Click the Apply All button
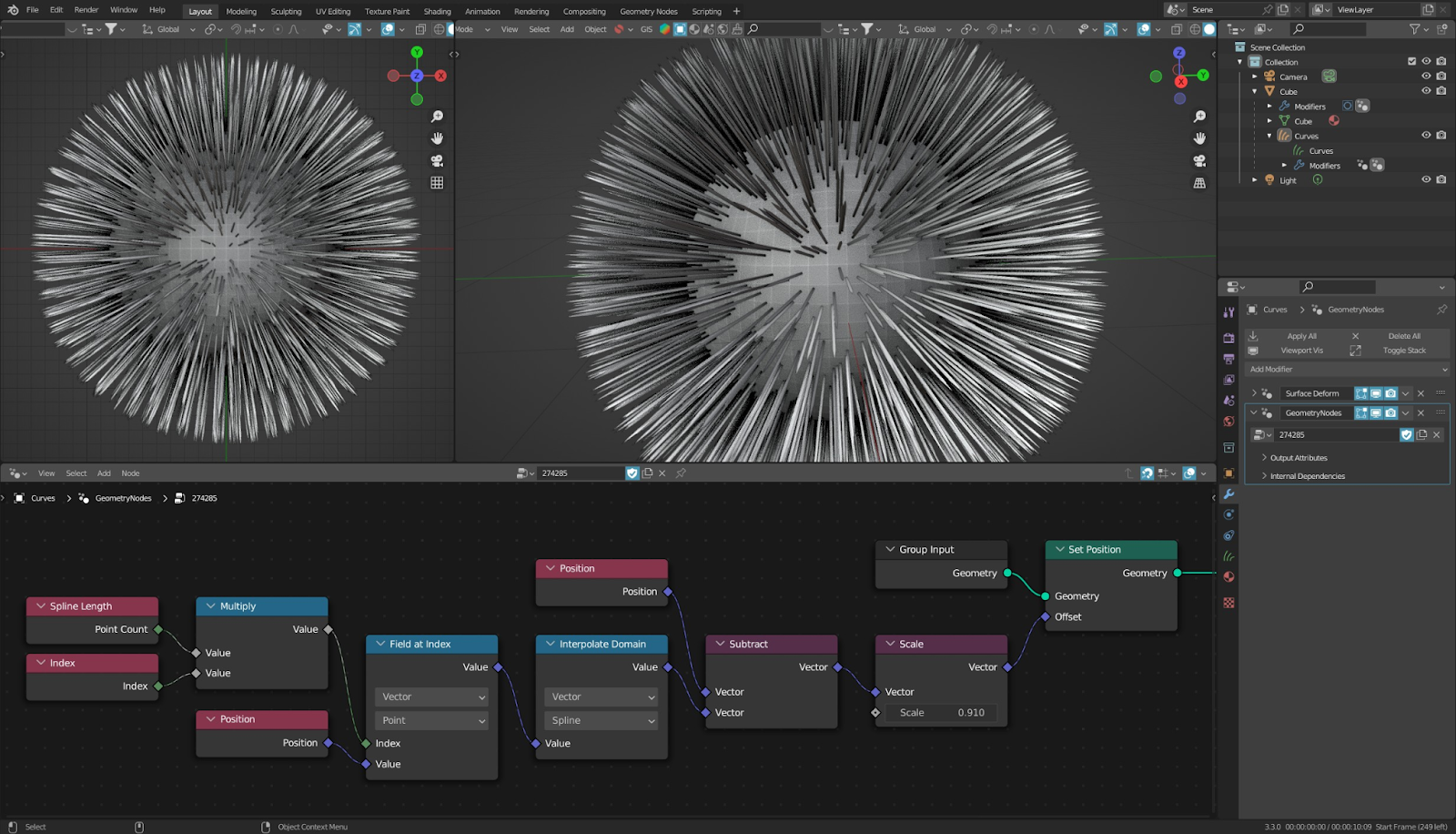 (1301, 336)
